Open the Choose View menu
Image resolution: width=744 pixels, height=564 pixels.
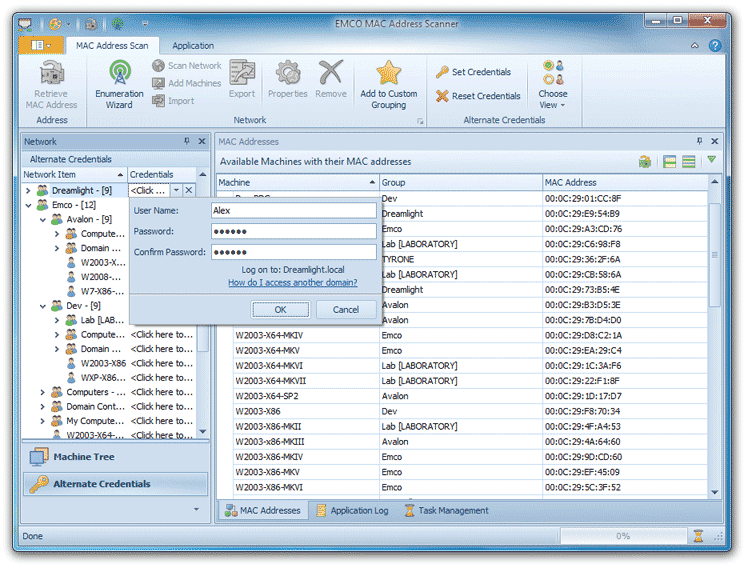553,85
